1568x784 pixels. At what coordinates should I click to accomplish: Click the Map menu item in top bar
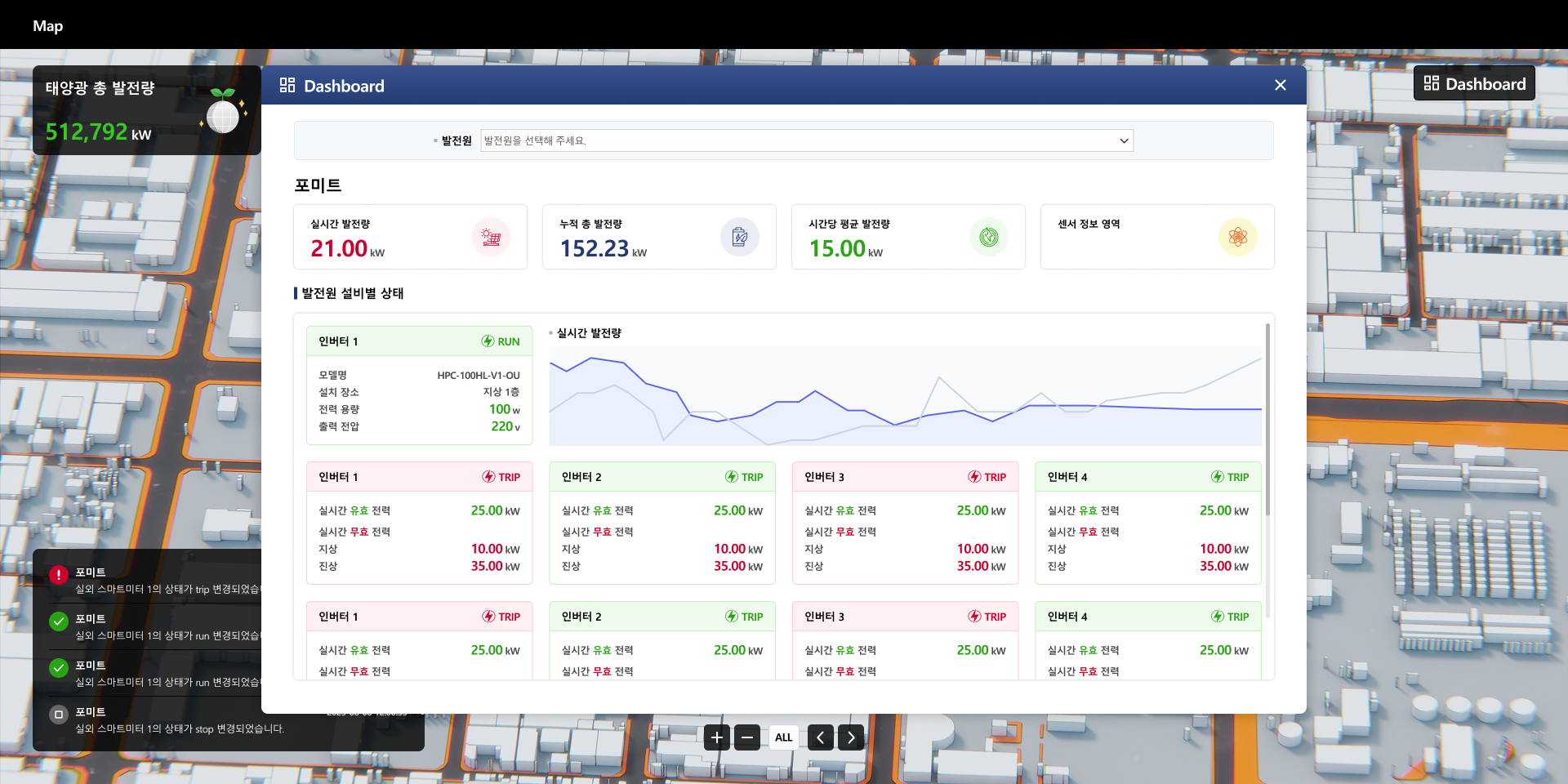click(47, 26)
